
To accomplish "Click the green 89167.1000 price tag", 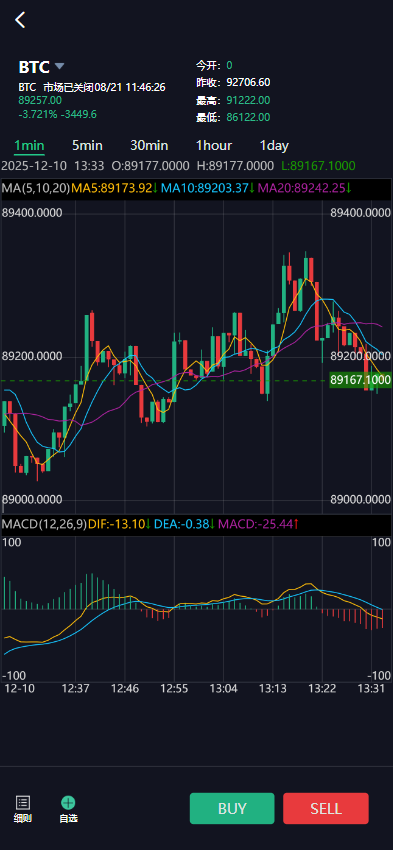I will 360,380.
